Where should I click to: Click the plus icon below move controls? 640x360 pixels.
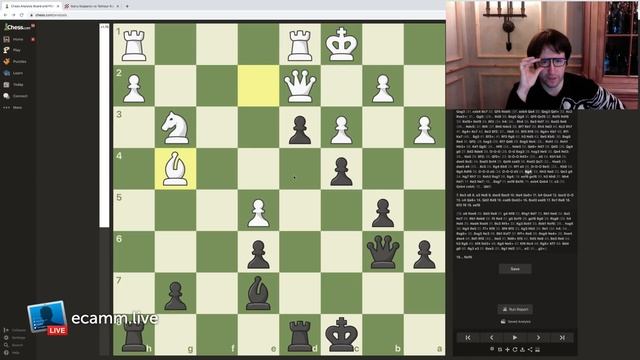coord(507,349)
